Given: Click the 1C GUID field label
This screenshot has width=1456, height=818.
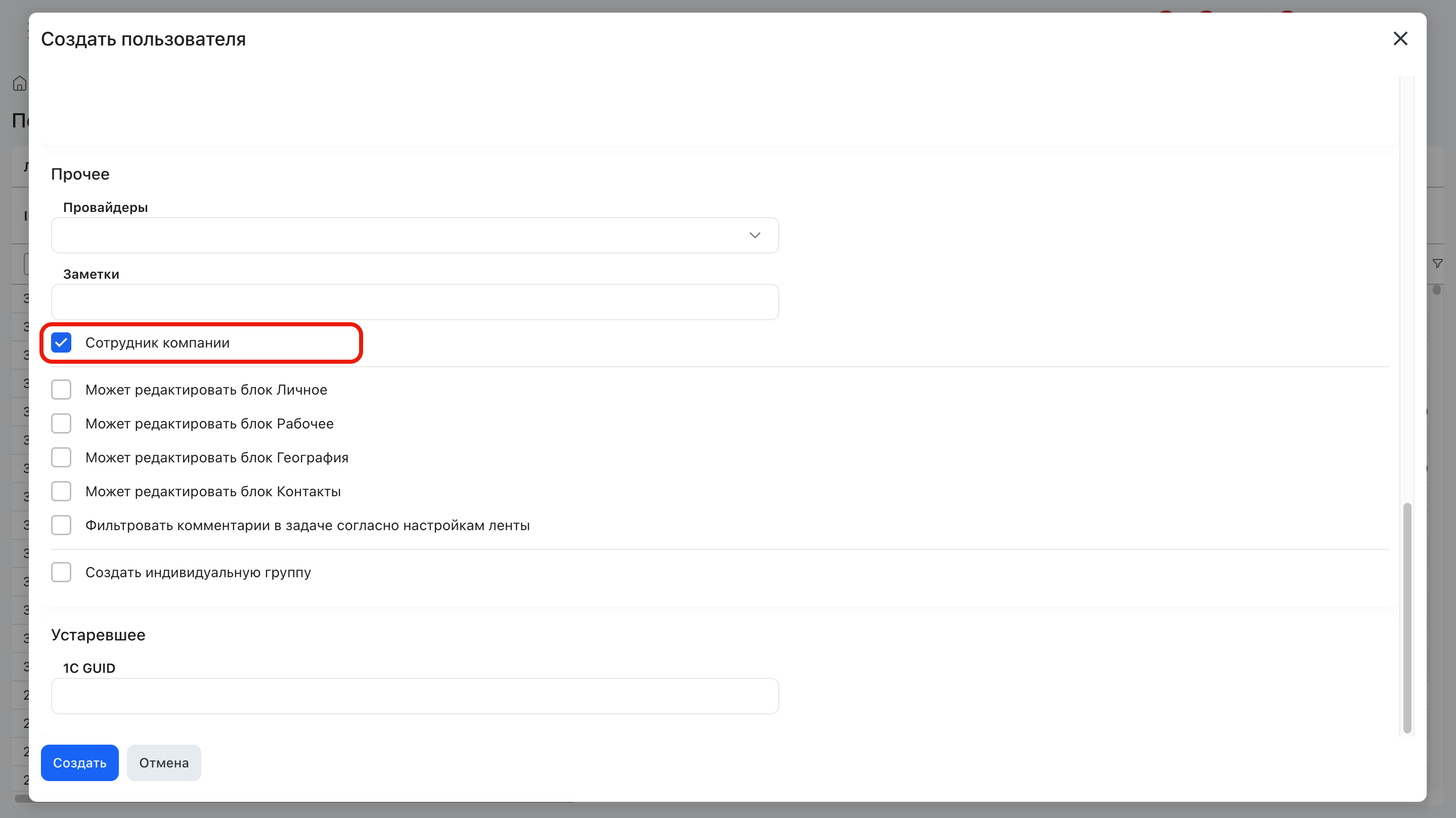Looking at the screenshot, I should (x=90, y=668).
